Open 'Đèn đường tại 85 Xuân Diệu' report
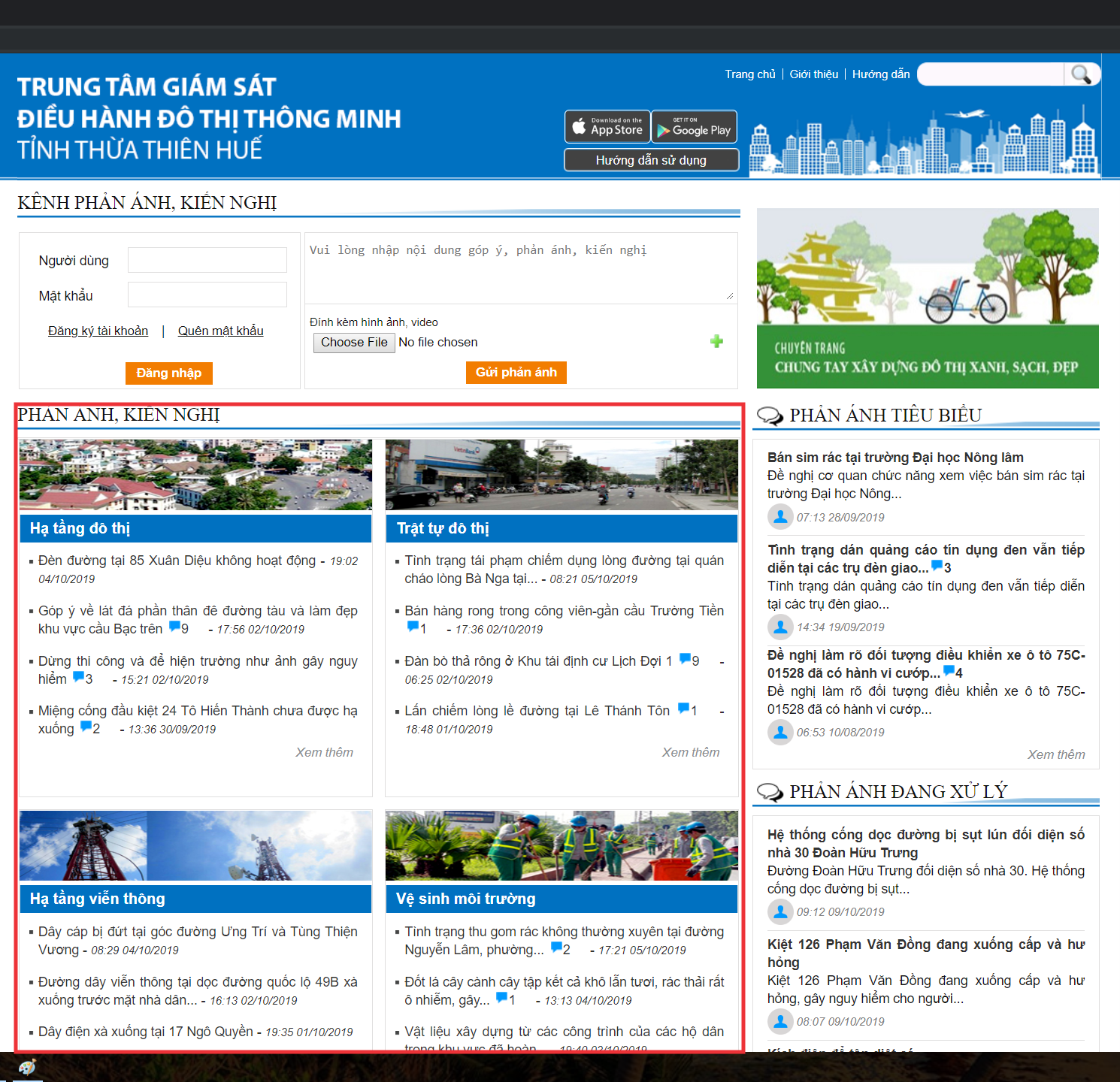1120x1082 pixels. [177, 561]
